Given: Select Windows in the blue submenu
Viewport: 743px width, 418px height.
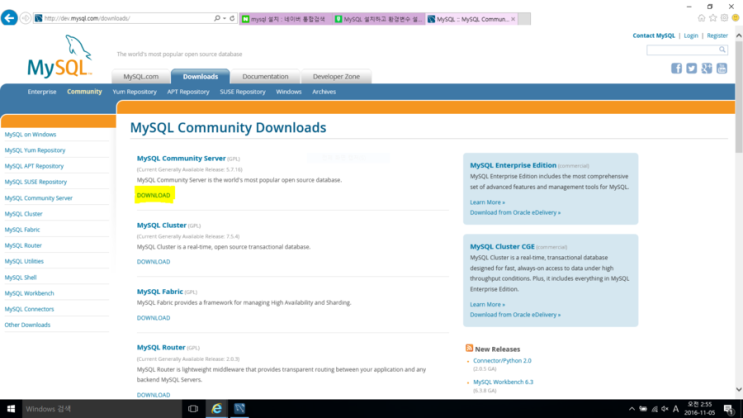Looking at the screenshot, I should click(x=289, y=91).
